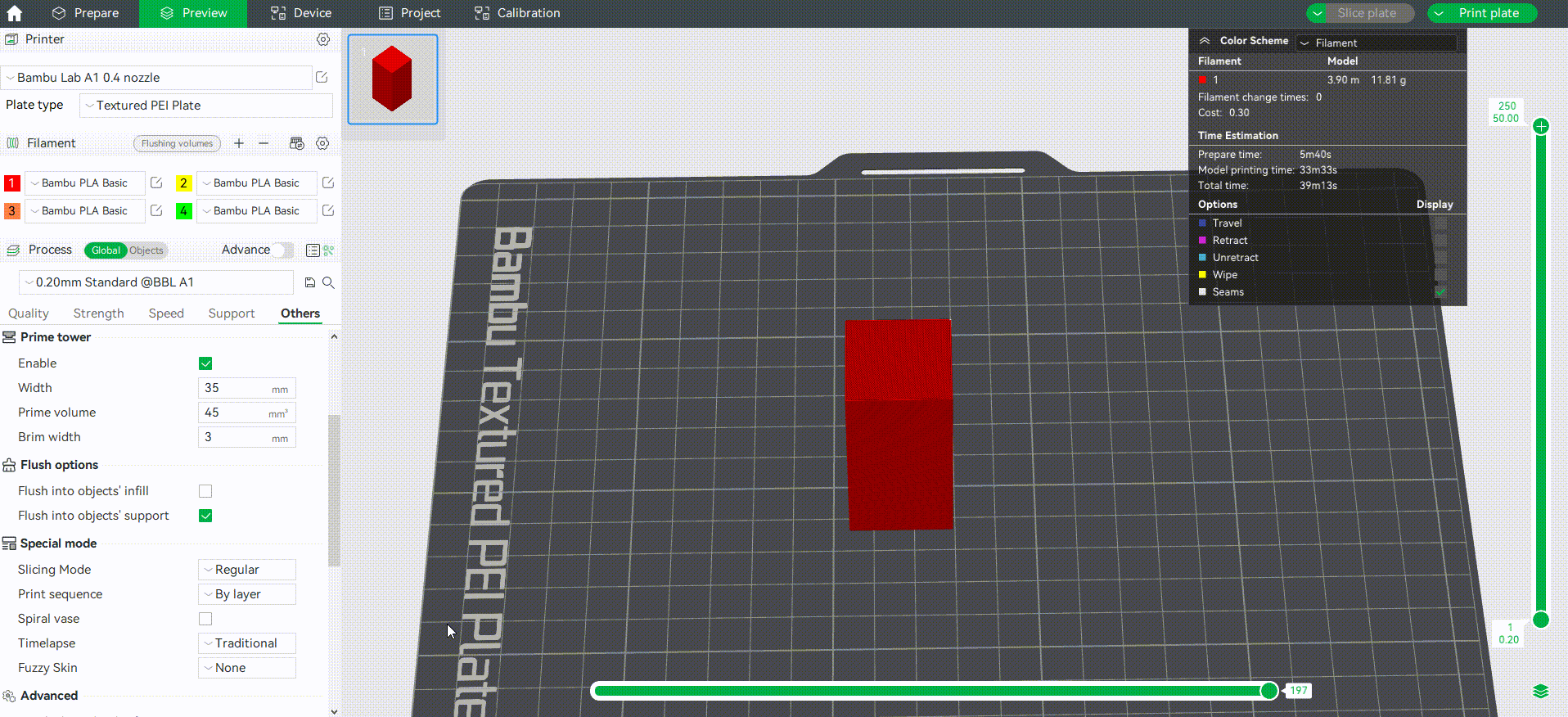Open the Slicing Mode dropdown

247,570
